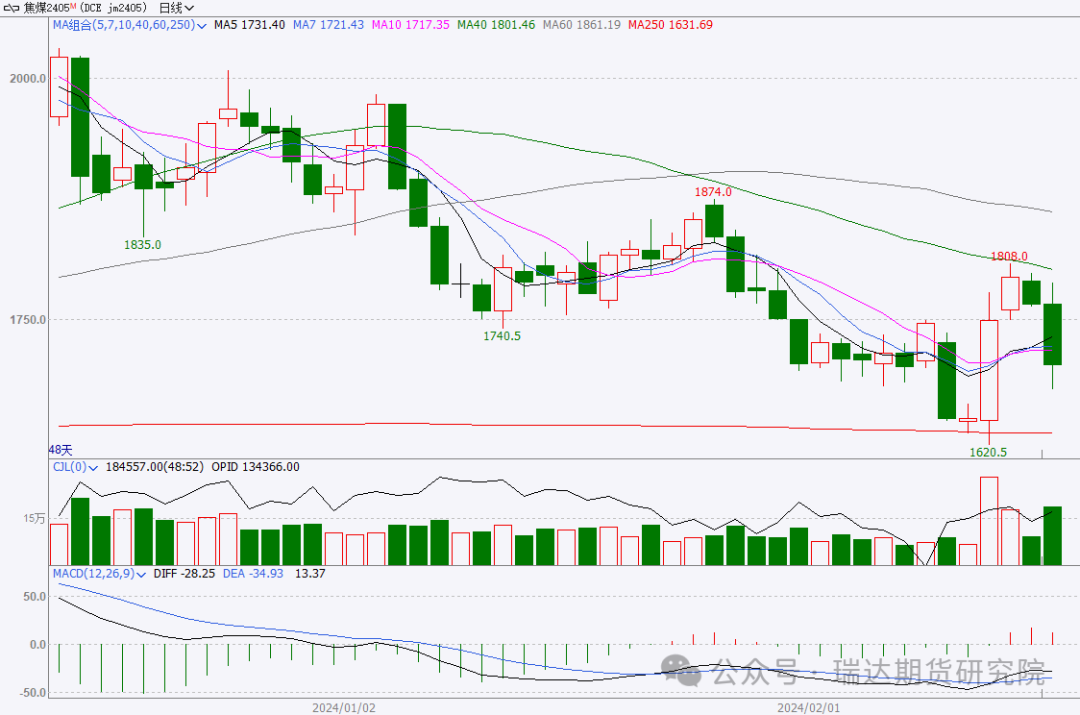Click the magenta MA10 legend entry
1080x715 pixels.
point(413,24)
